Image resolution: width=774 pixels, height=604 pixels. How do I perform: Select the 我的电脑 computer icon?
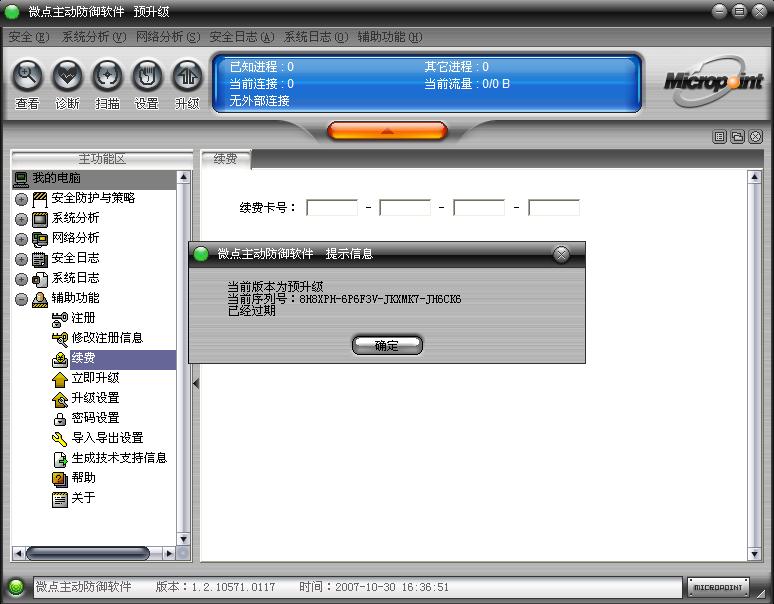click(x=21, y=179)
